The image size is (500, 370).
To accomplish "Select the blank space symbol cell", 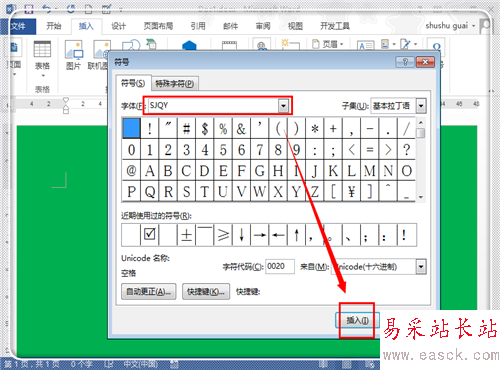I will pos(131,128).
